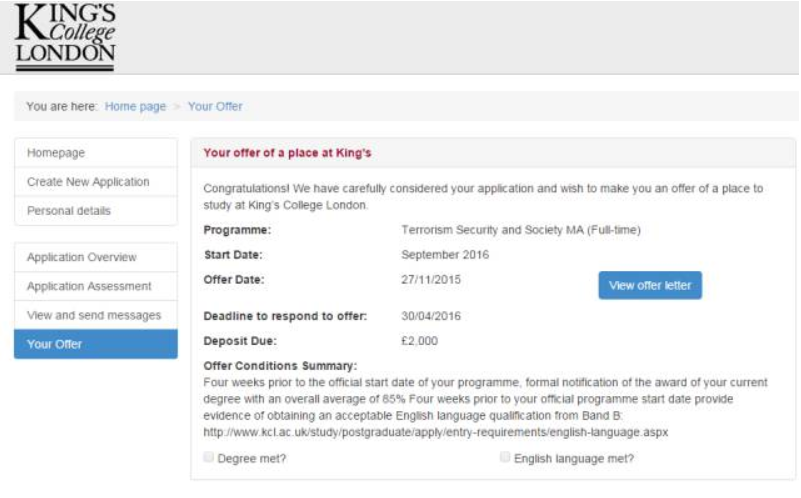Click the Terrorism Security and Society MA programme text

[520, 230]
